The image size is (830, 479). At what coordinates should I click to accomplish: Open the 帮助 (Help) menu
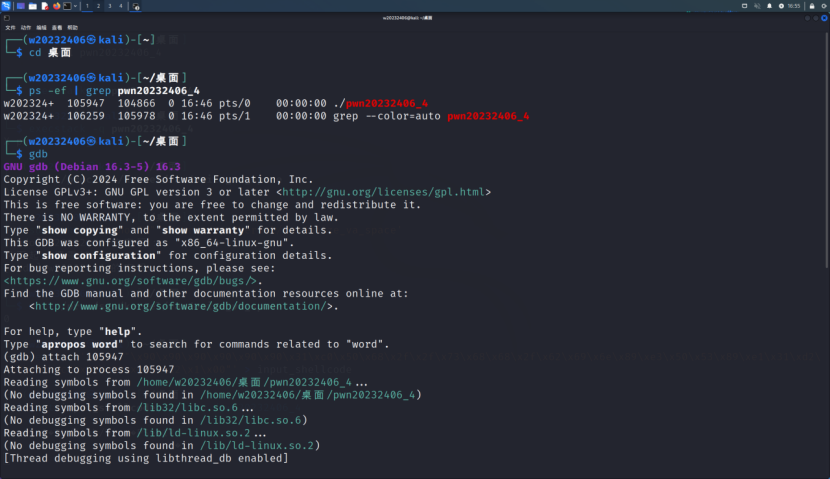click(x=73, y=28)
